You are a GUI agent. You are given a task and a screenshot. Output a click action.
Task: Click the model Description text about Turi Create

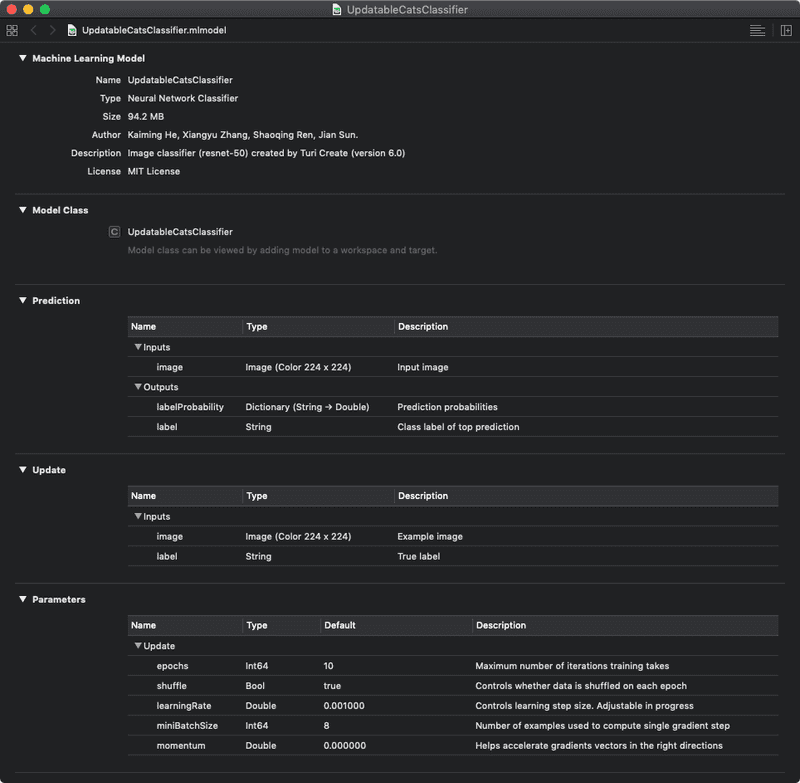click(x=266, y=153)
